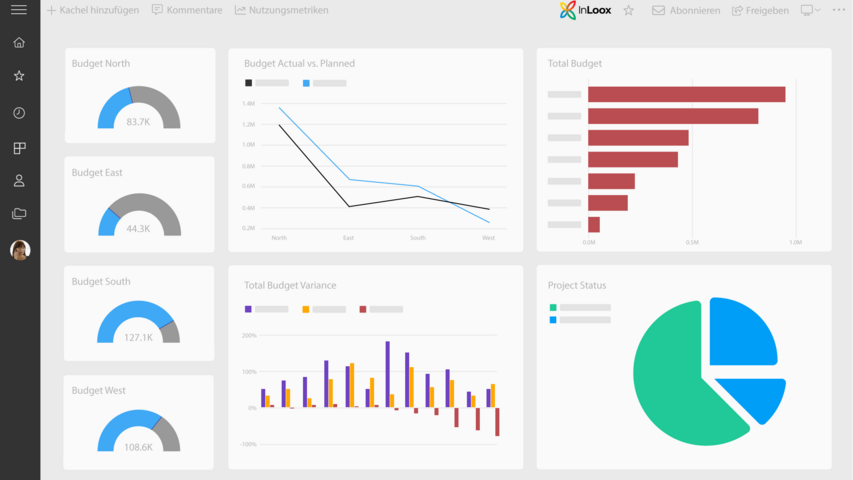853x480 pixels.
Task: Click Freigeben to share the dashboard
Action: point(760,10)
